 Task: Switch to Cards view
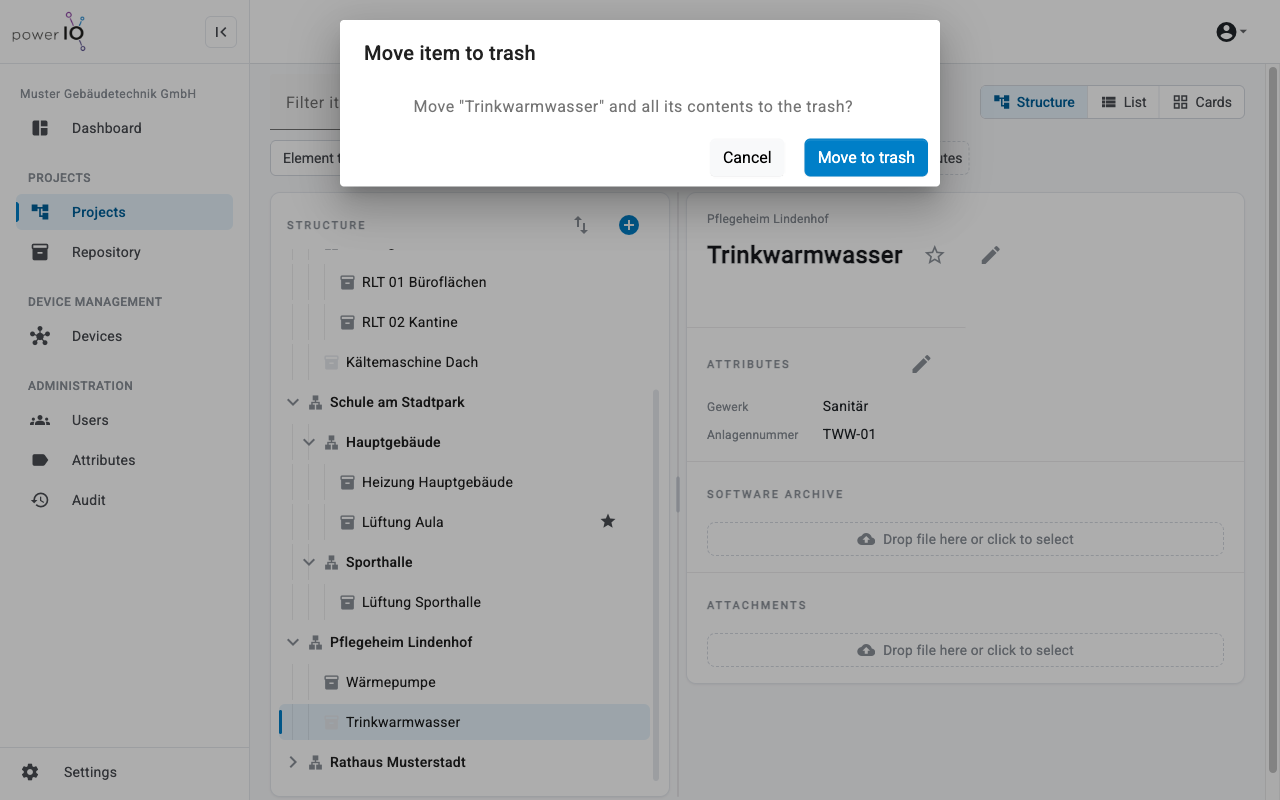1202,102
